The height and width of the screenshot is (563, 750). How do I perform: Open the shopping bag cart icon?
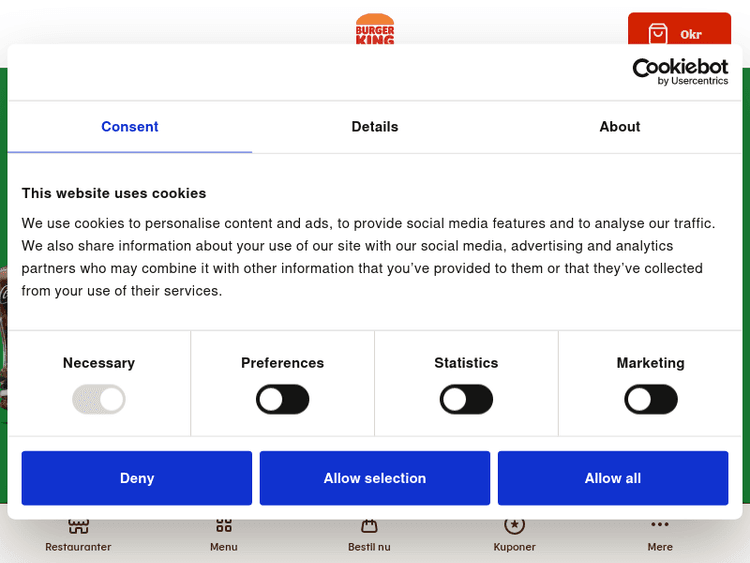click(x=657, y=34)
